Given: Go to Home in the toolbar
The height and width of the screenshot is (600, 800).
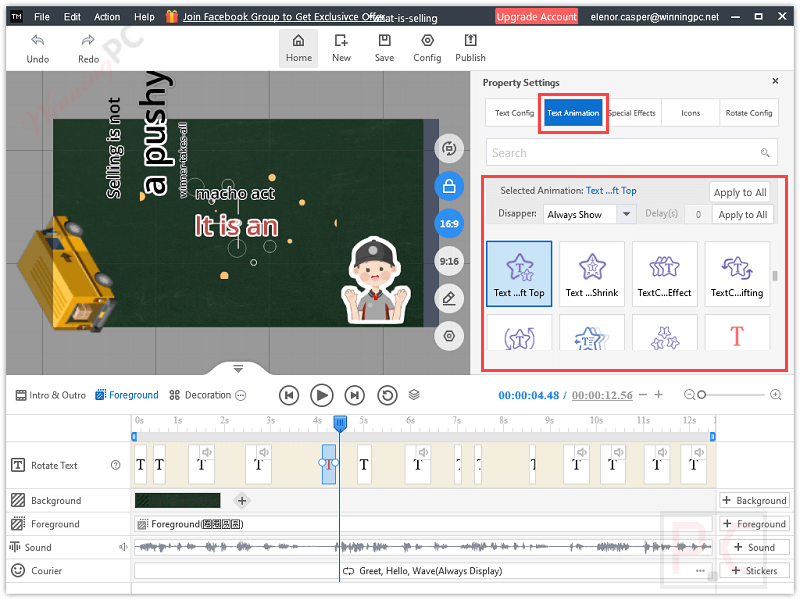Looking at the screenshot, I should click(x=298, y=48).
